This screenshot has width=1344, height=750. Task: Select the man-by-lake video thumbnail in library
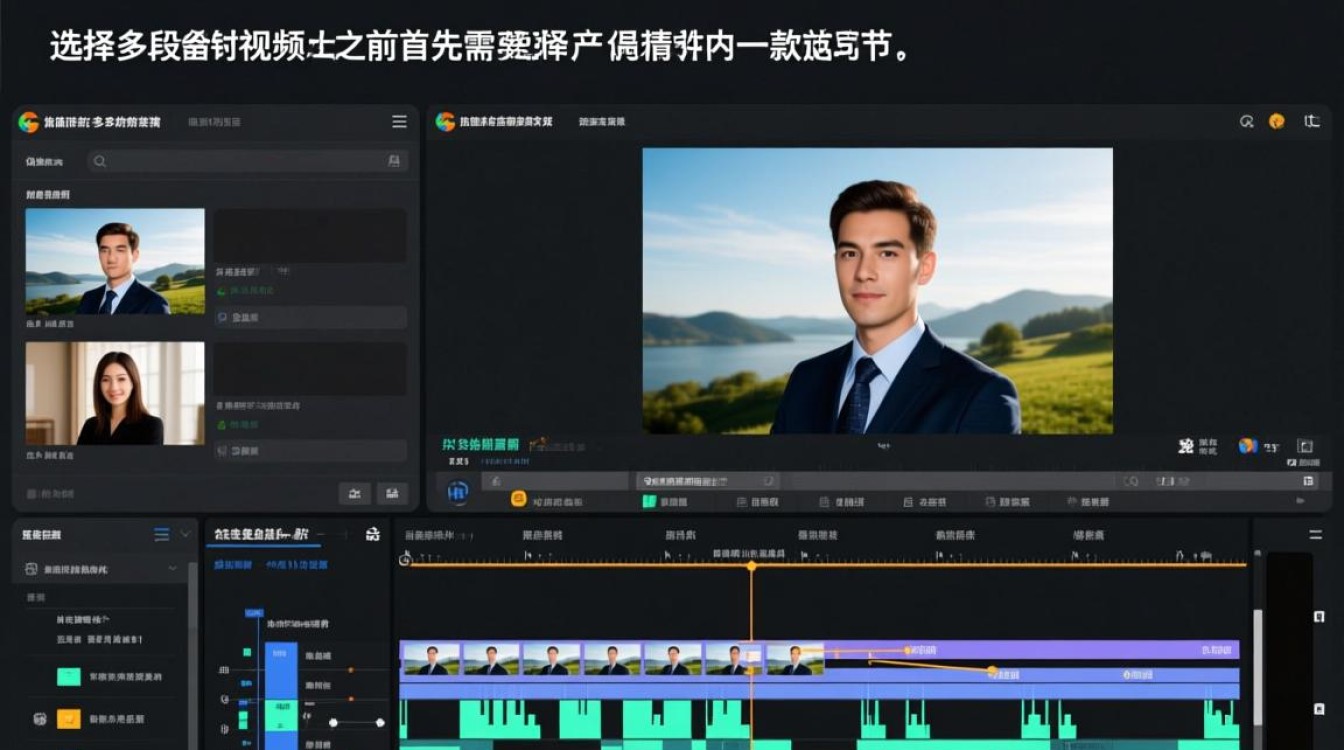(115, 261)
